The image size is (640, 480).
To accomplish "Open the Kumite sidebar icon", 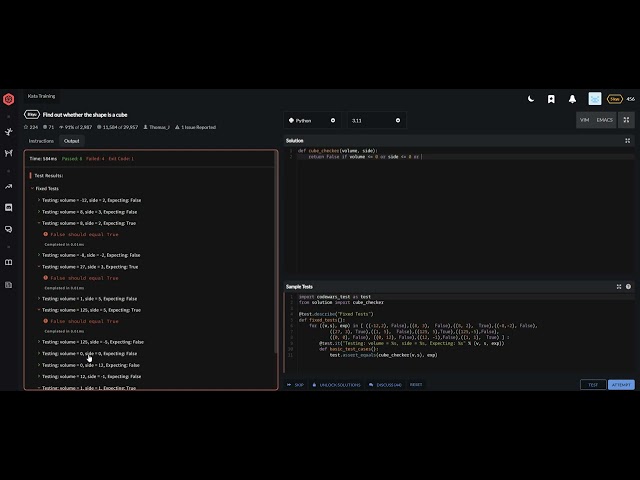I will click(x=9, y=153).
